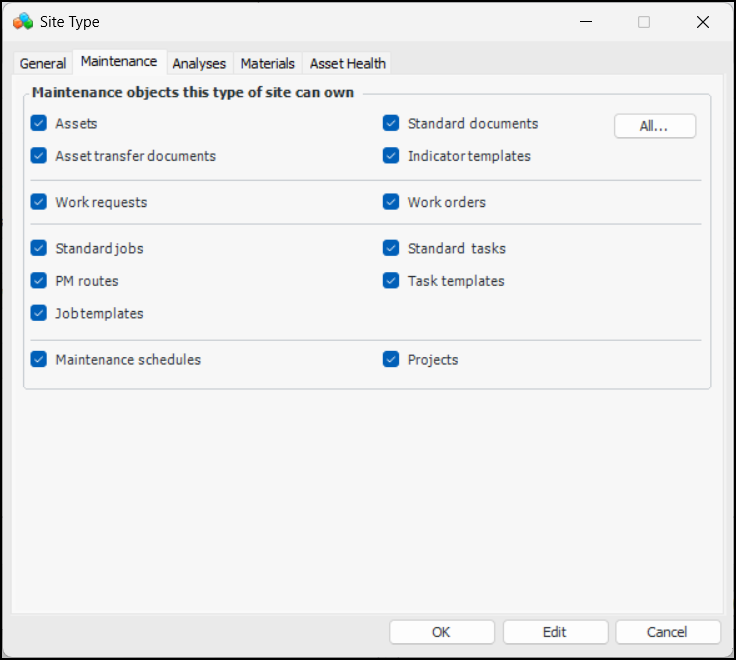This screenshot has width=736, height=660.
Task: Uncheck Standard tasks option
Action: coord(392,248)
